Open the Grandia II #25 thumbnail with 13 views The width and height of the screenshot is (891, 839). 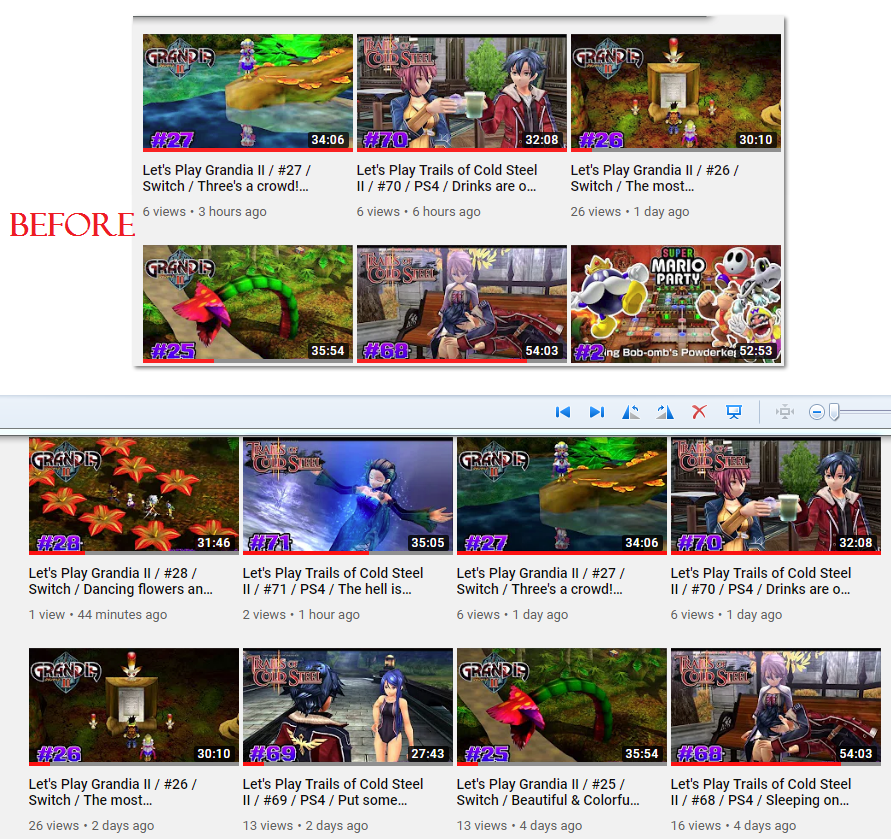click(561, 707)
